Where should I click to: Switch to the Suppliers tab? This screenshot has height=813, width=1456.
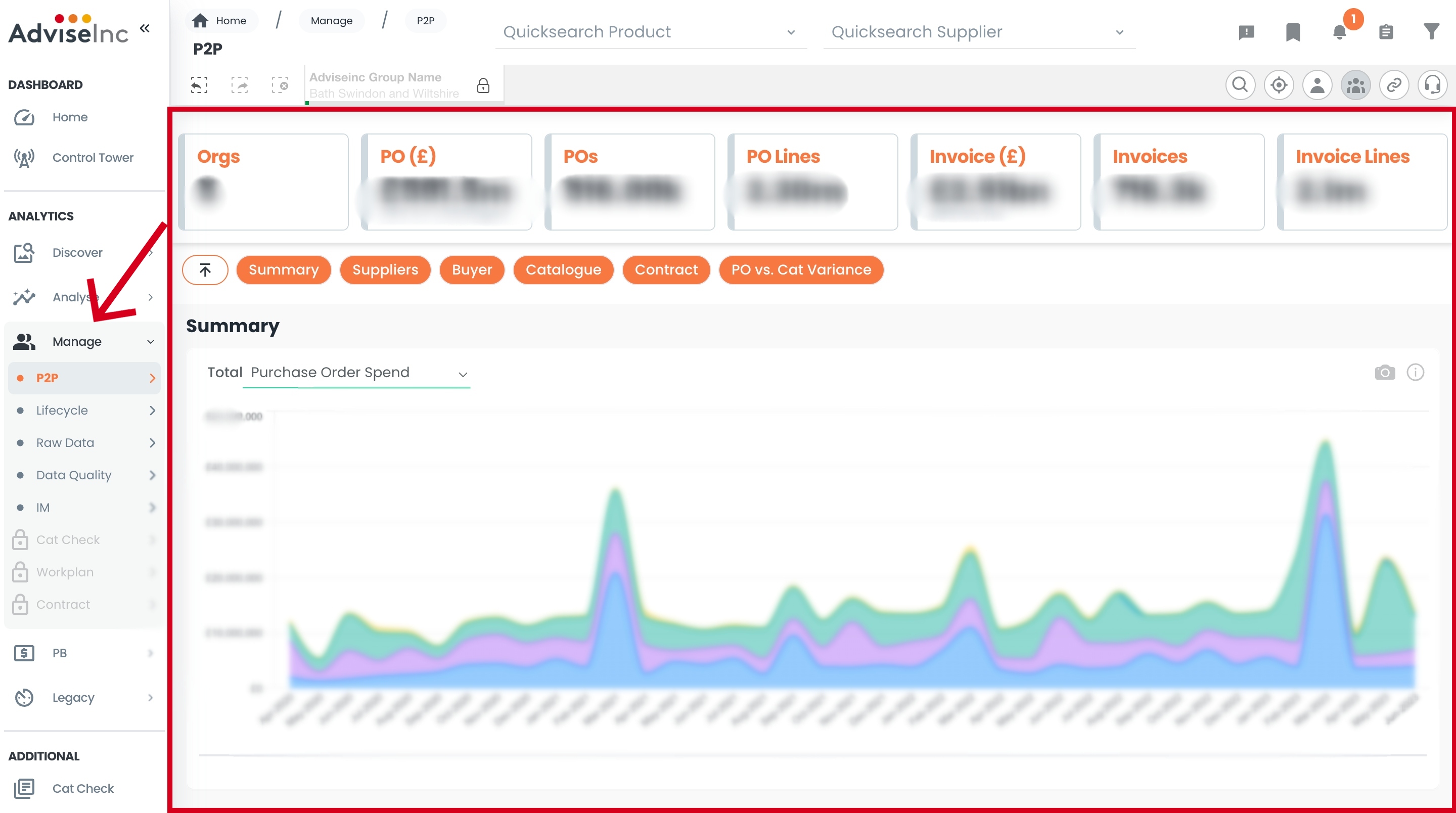[385, 269]
